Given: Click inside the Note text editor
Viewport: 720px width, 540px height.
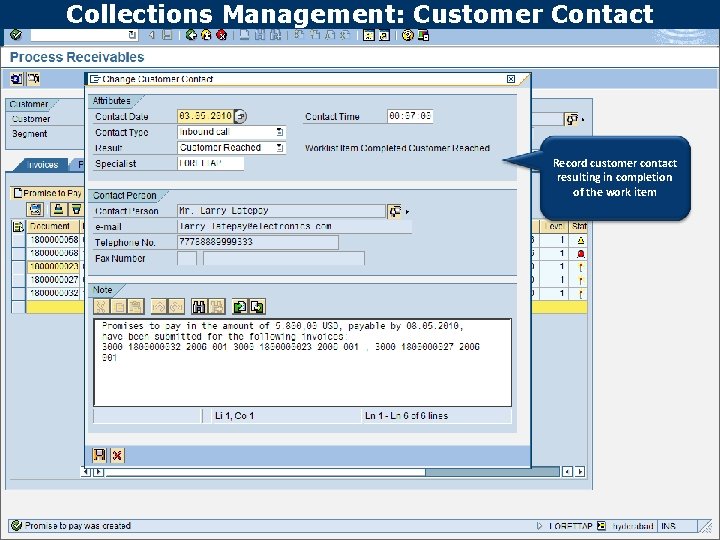Looking at the screenshot, I should (302, 363).
